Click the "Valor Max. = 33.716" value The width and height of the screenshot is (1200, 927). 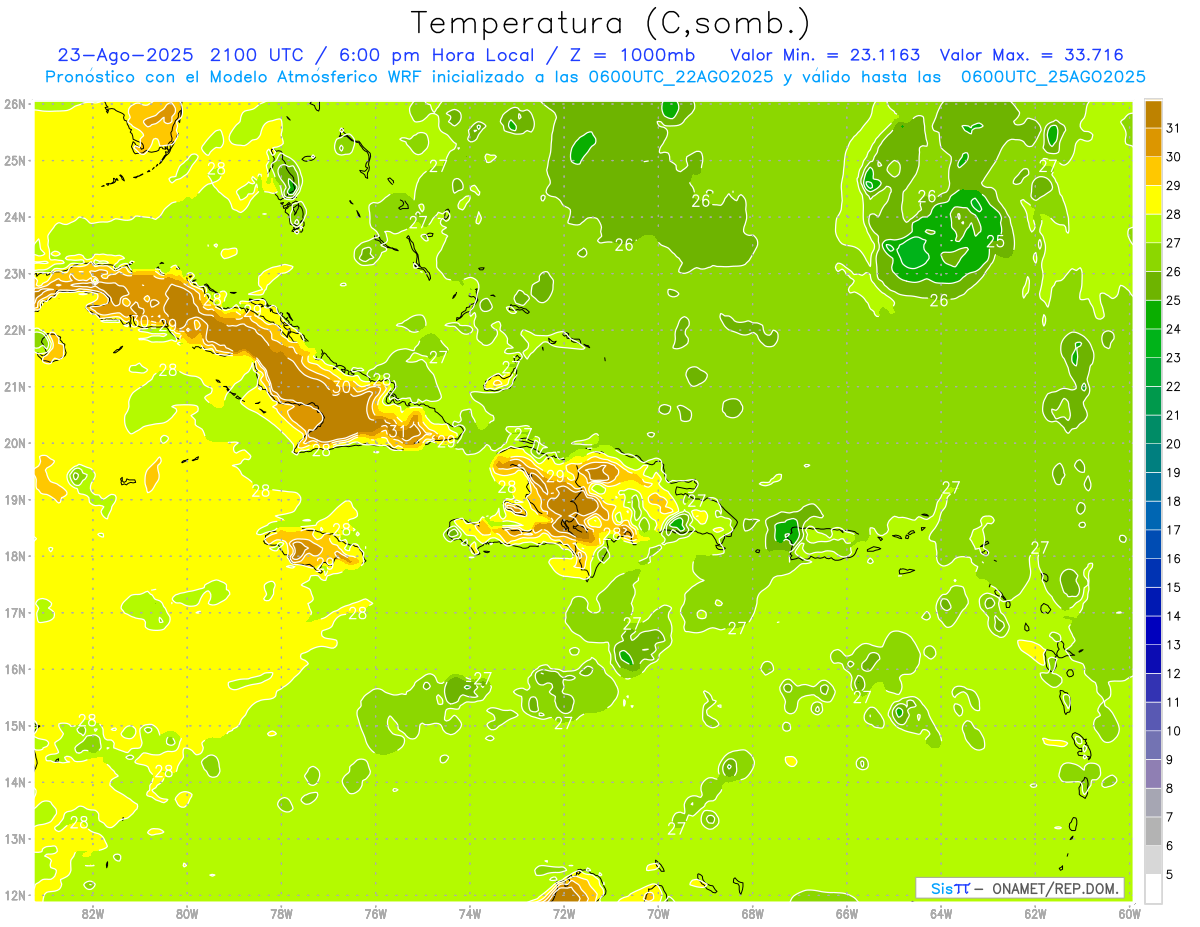coord(1031,55)
